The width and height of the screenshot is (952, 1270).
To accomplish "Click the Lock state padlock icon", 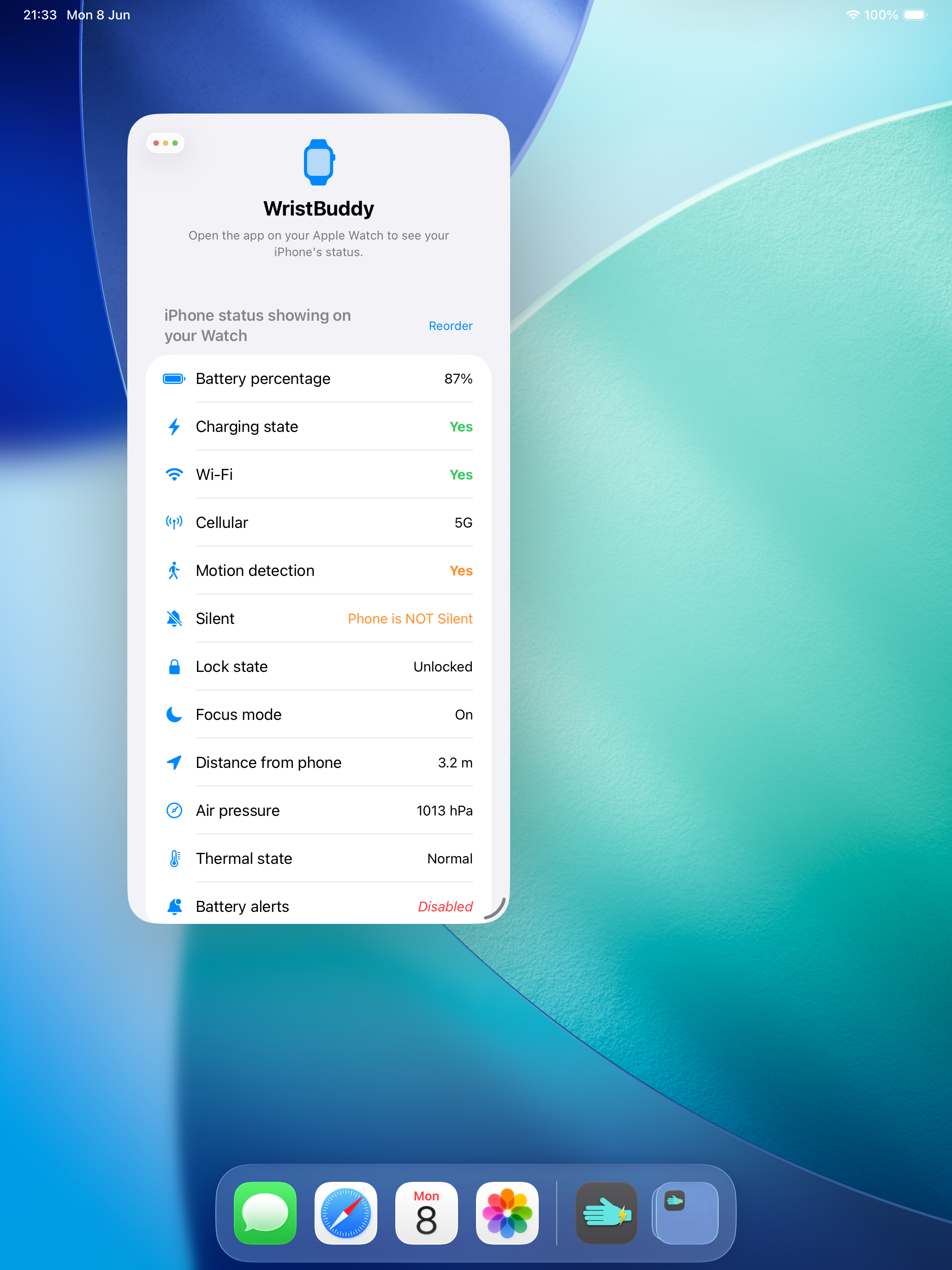I will 174,666.
